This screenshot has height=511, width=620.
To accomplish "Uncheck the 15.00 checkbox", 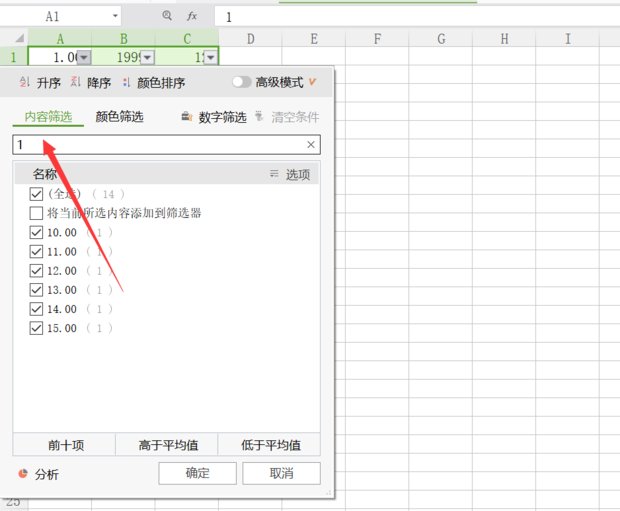I will point(36,328).
